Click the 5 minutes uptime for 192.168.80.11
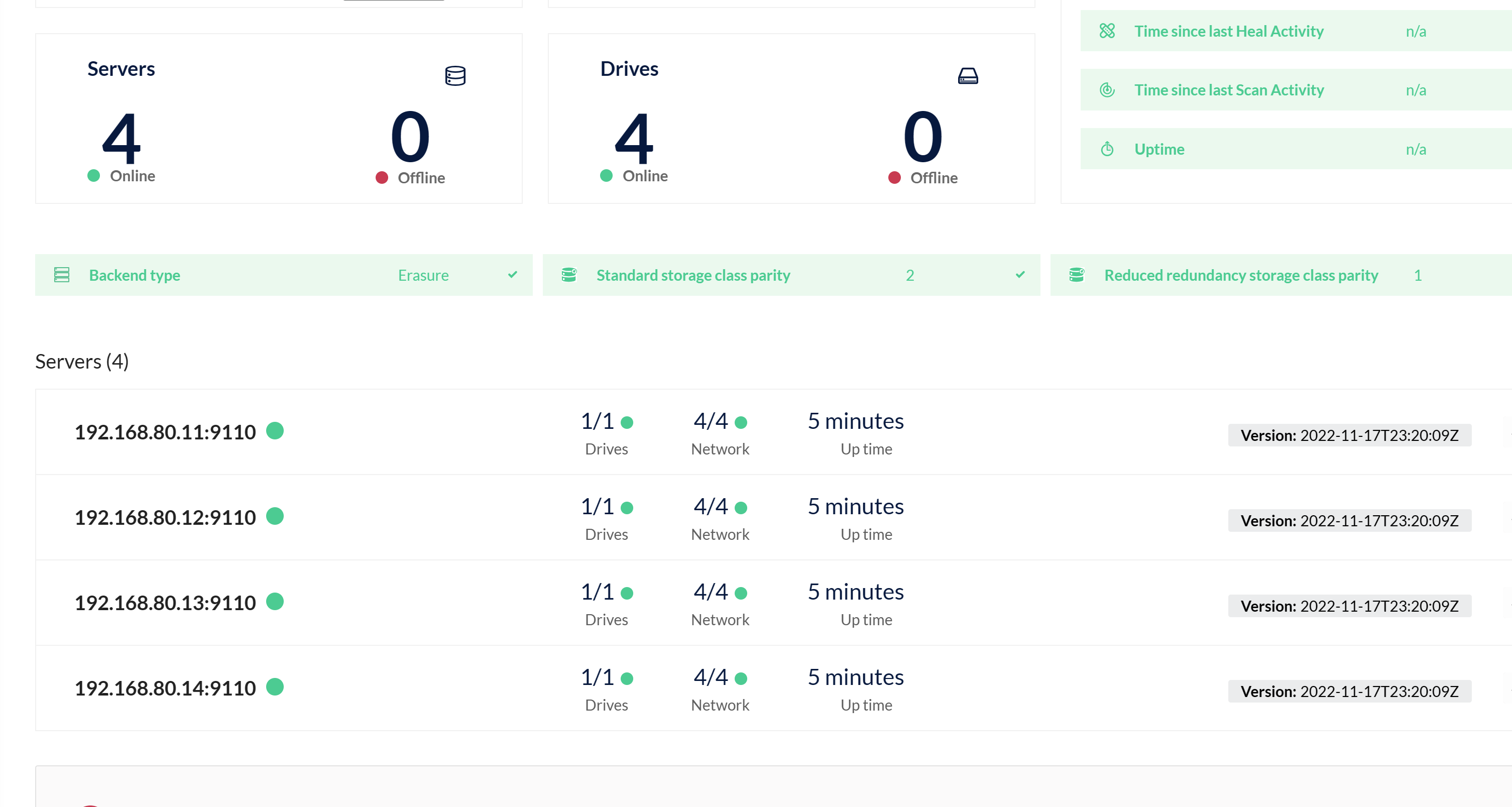 [855, 421]
